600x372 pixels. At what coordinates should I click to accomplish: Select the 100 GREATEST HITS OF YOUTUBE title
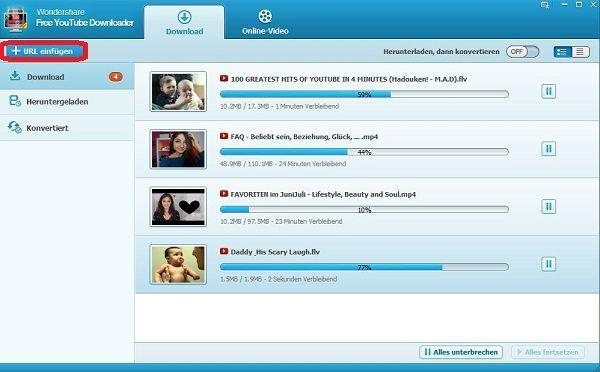coord(349,79)
